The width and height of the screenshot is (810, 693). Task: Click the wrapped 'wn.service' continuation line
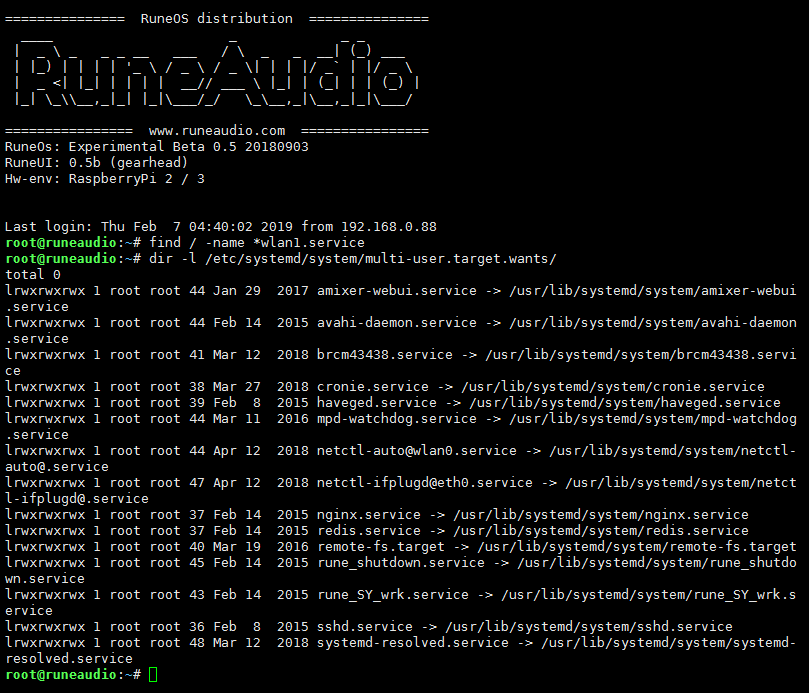44,579
